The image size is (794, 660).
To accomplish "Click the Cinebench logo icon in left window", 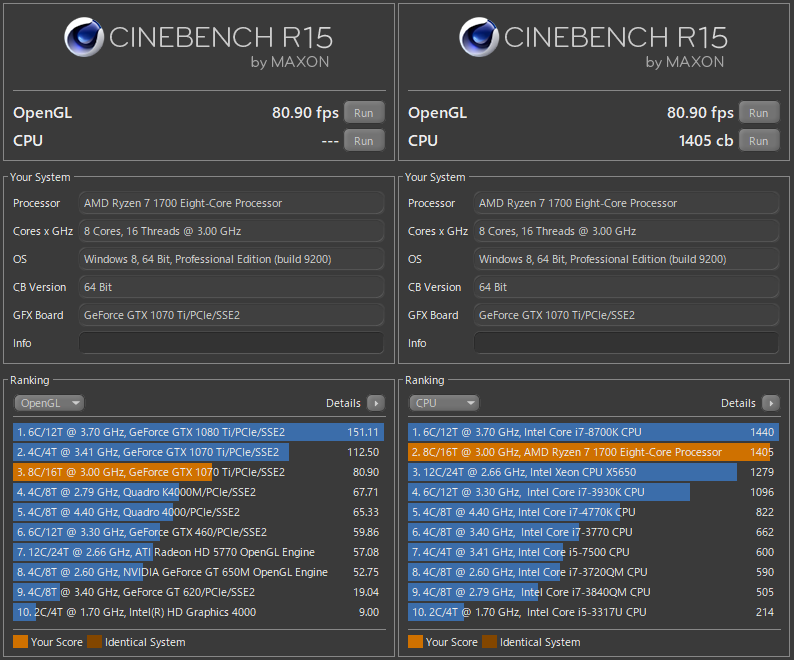I will [x=84, y=37].
